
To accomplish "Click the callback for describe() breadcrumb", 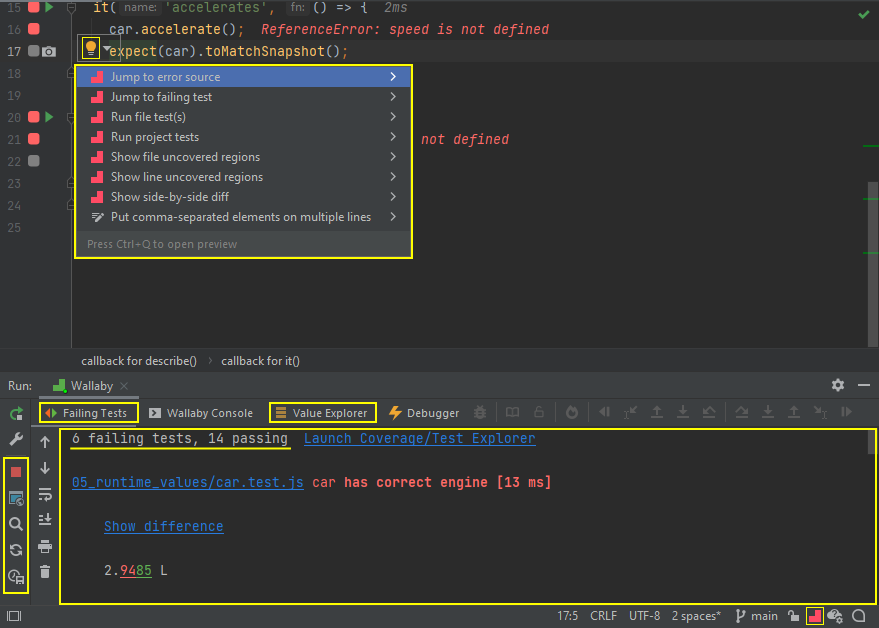I will pyautogui.click(x=139, y=361).
